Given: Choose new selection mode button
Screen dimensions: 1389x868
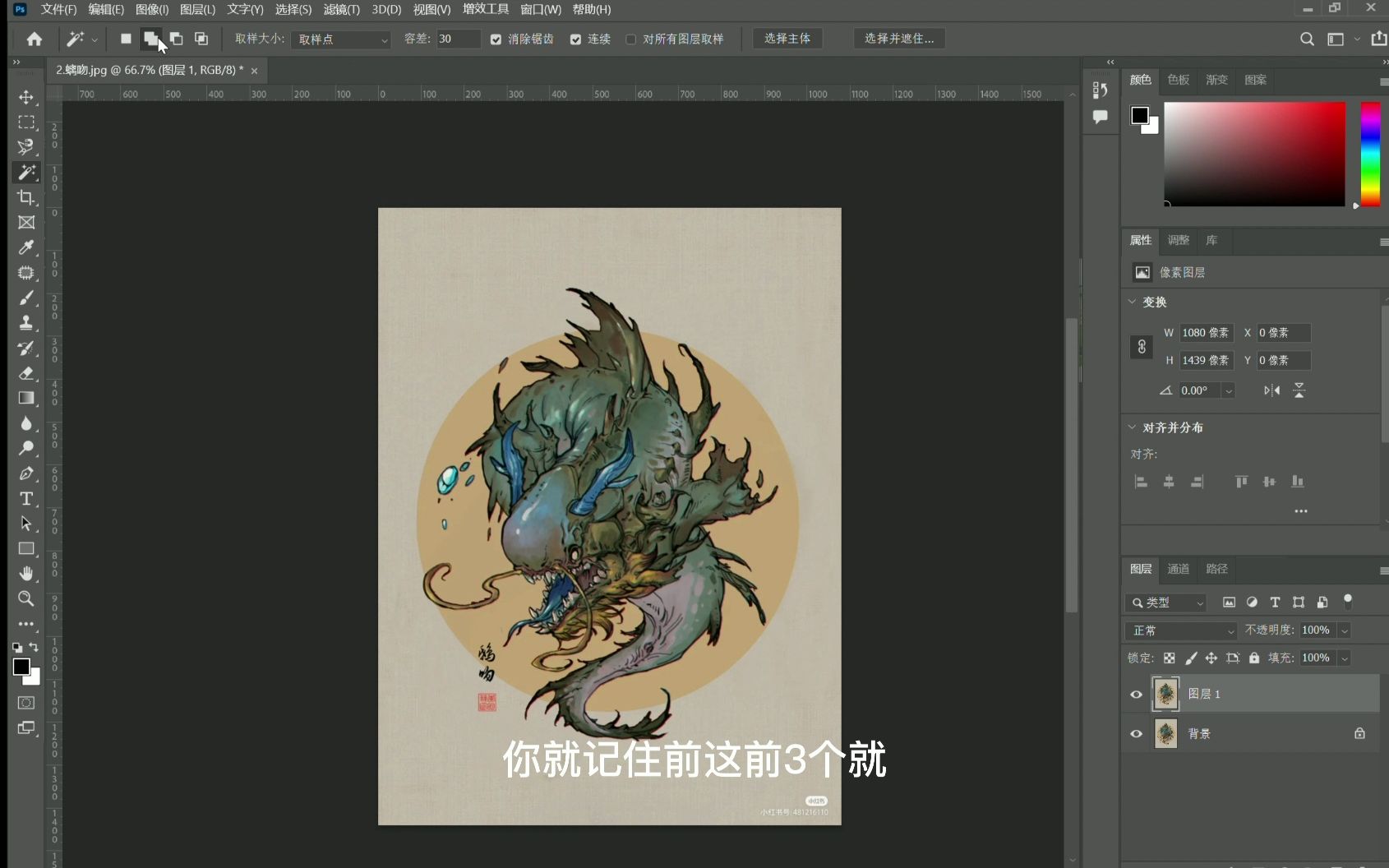Looking at the screenshot, I should point(126,39).
